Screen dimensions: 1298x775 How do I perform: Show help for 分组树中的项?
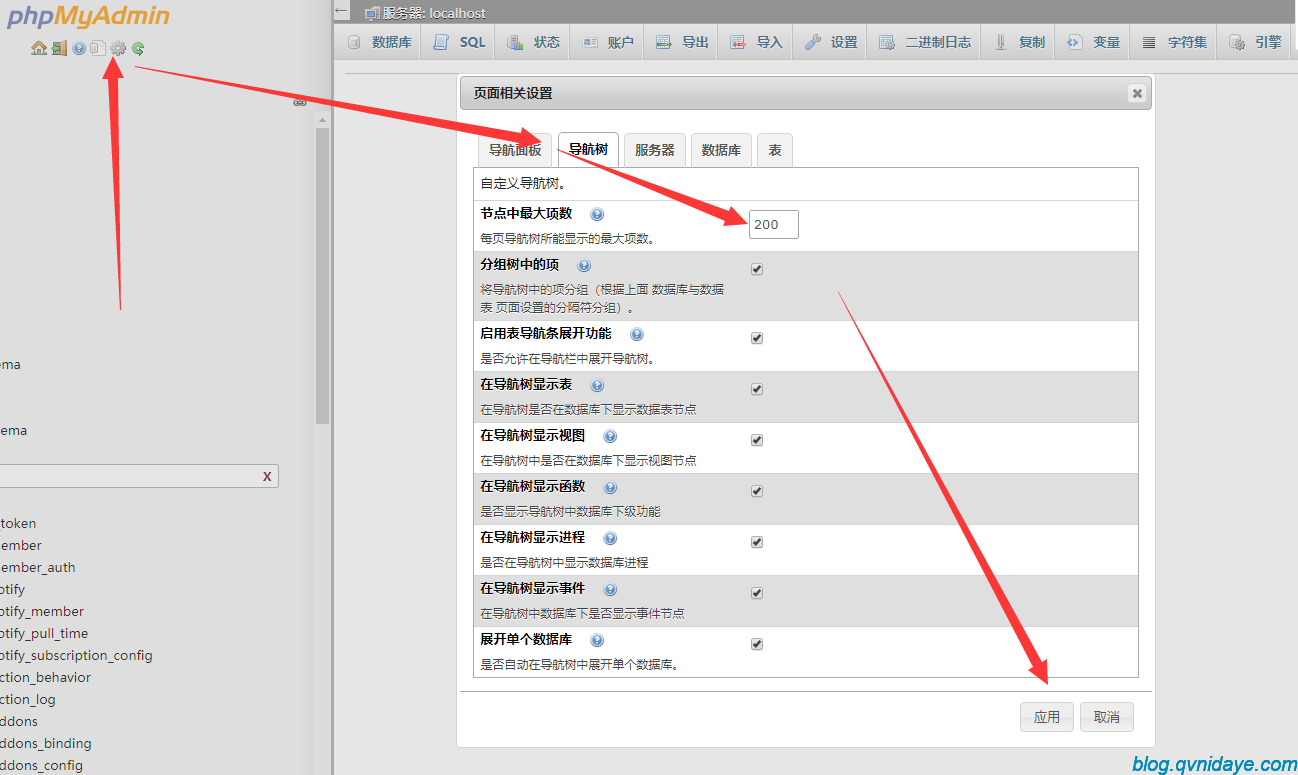(x=584, y=266)
